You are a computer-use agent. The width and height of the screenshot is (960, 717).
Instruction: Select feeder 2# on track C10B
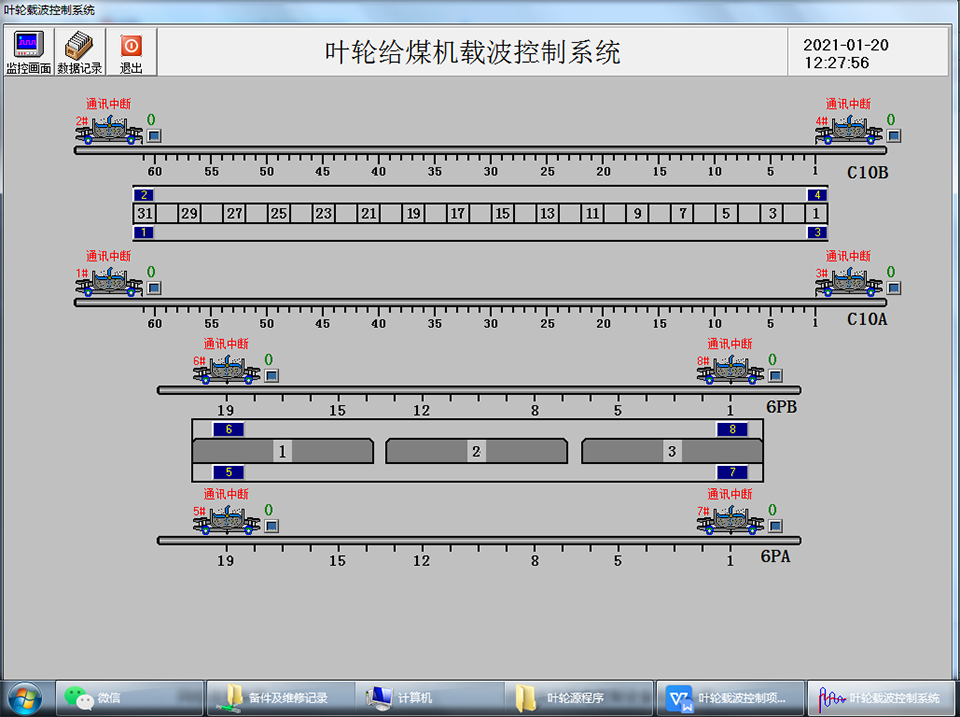tap(109, 129)
